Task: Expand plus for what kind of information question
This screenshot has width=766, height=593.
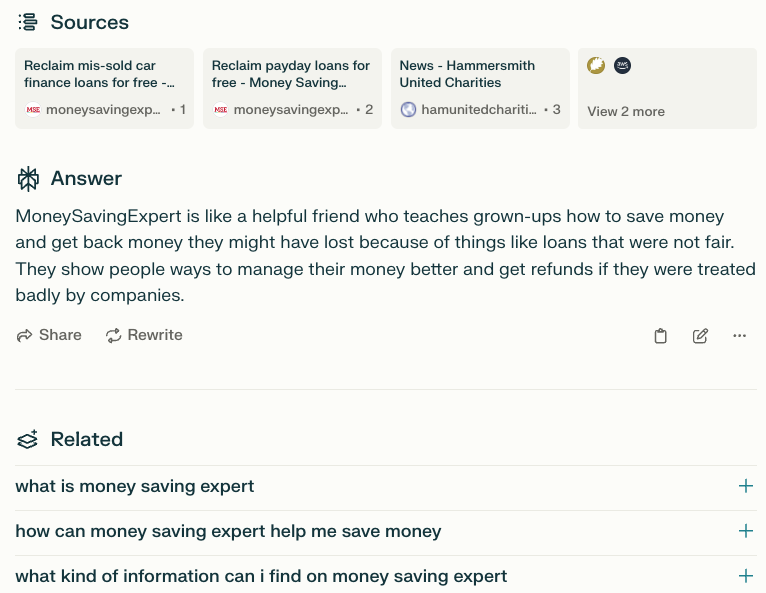Action: [x=746, y=576]
